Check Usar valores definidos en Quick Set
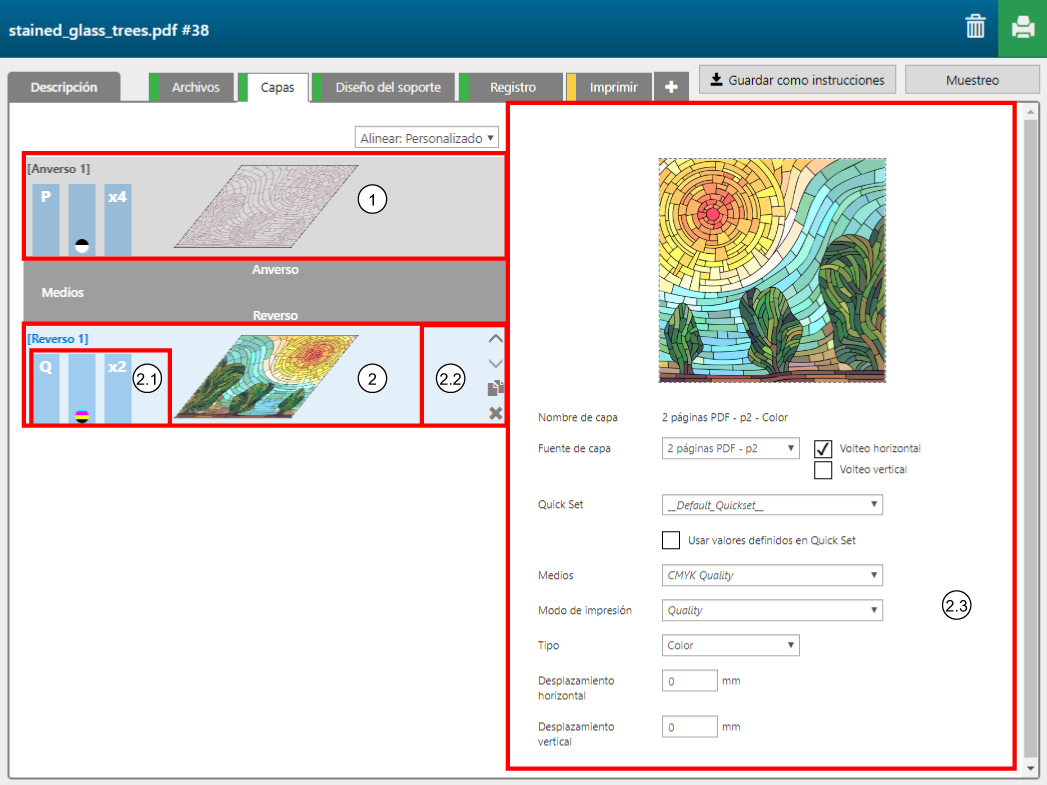The image size is (1047, 785). coord(671,540)
